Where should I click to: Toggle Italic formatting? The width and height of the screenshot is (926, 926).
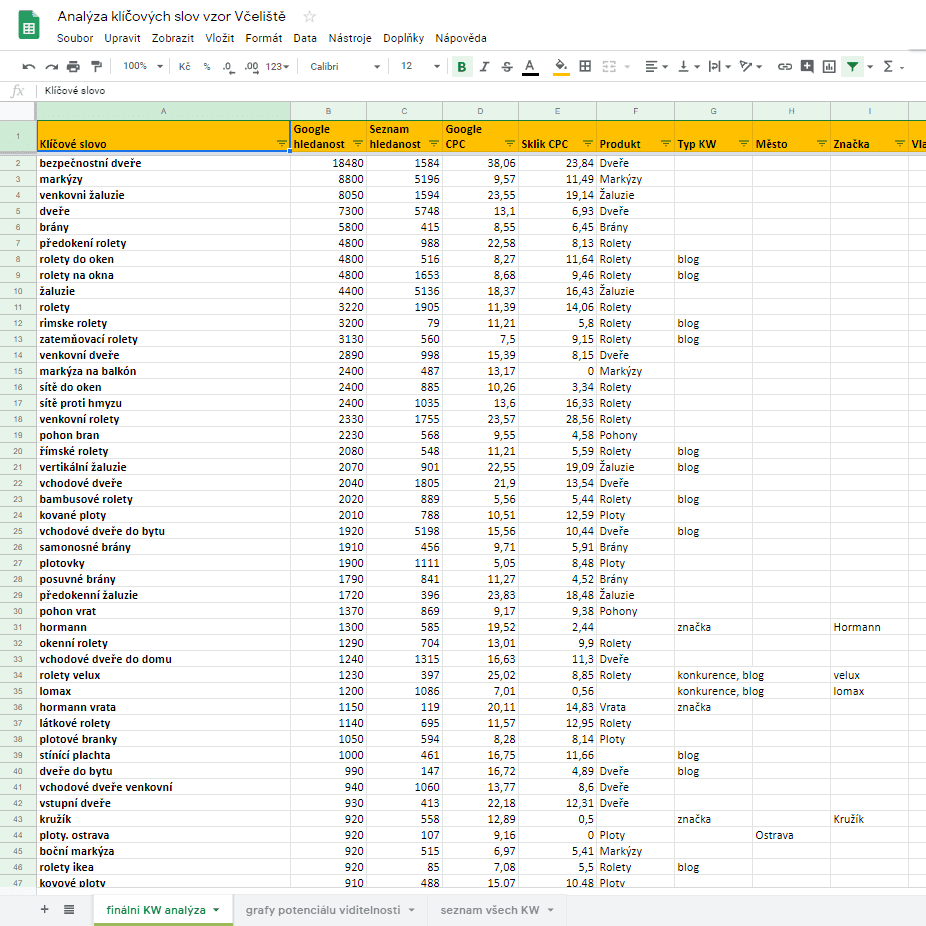pos(484,67)
